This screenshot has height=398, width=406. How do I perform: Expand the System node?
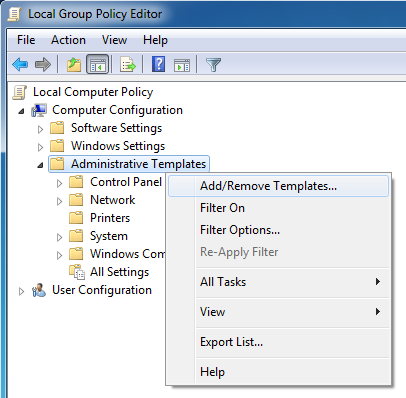[x=59, y=237]
